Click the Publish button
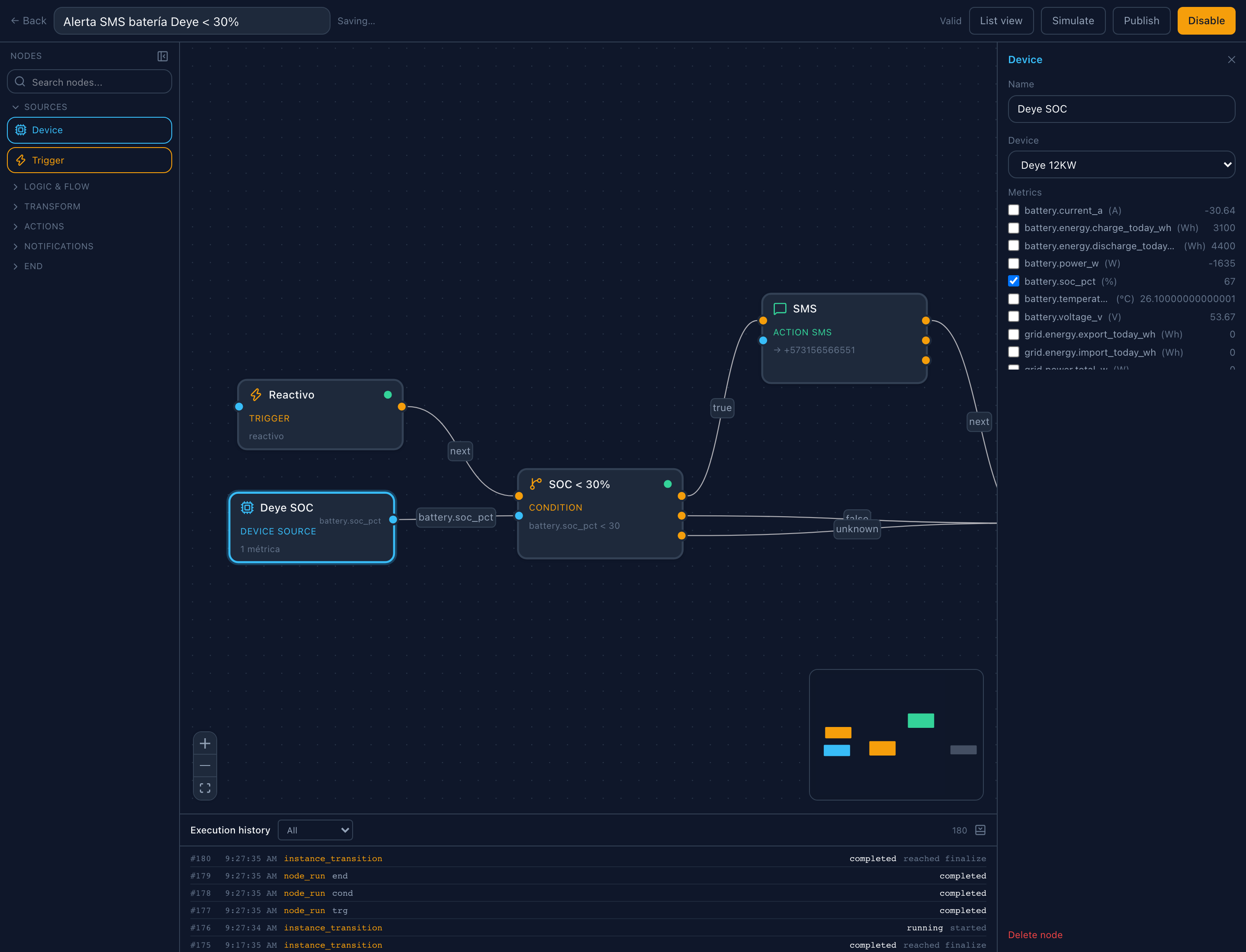The height and width of the screenshot is (952, 1246). click(x=1141, y=21)
